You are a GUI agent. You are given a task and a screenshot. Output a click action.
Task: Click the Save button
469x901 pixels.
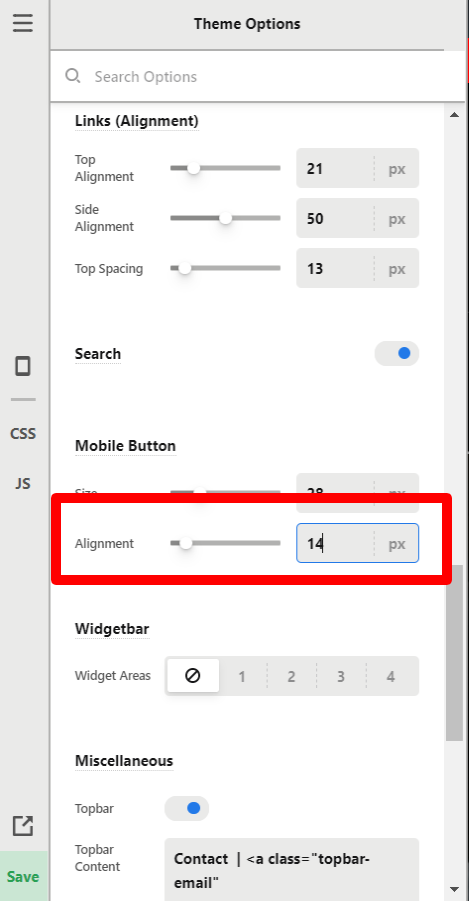[24, 876]
